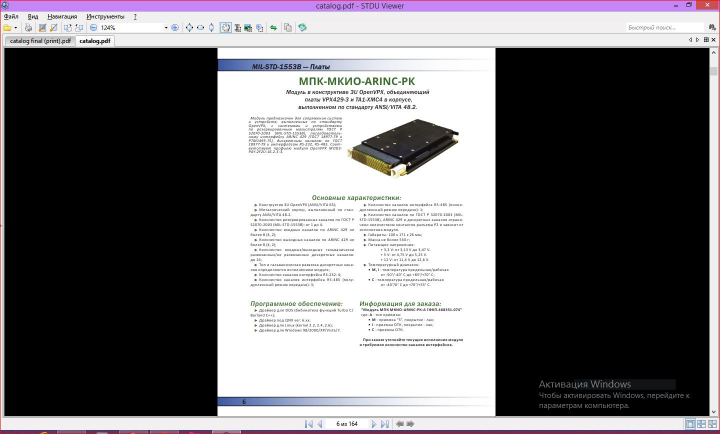
Task: Fit the page to window width
Action: [201, 28]
